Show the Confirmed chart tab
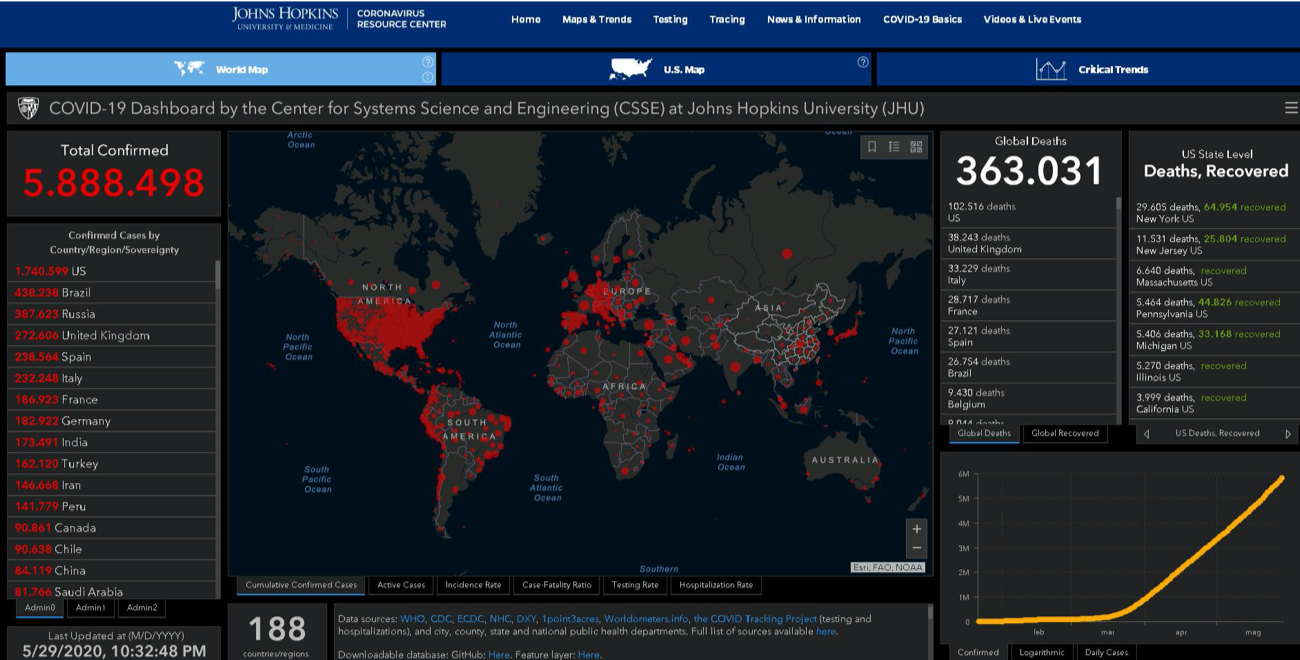1300x660 pixels. pyautogui.click(x=978, y=652)
